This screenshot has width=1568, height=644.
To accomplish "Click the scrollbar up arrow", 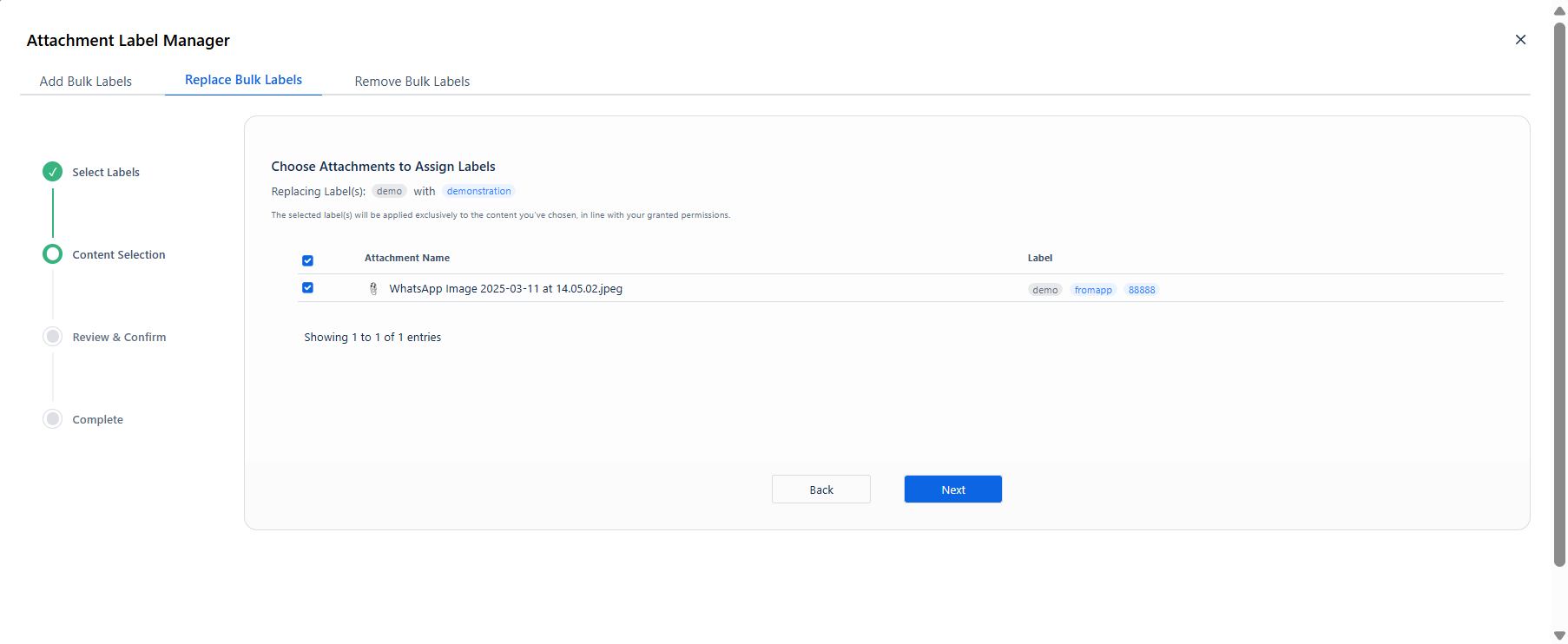I will point(1559,11).
